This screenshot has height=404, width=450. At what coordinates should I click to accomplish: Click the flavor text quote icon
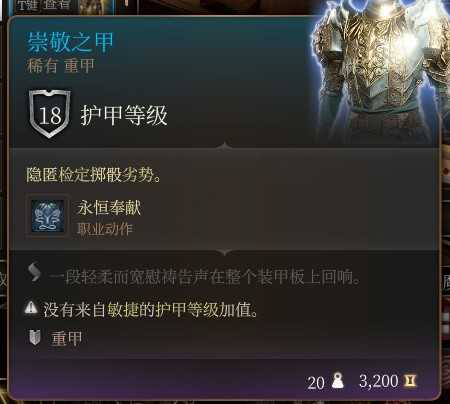click(x=34, y=272)
